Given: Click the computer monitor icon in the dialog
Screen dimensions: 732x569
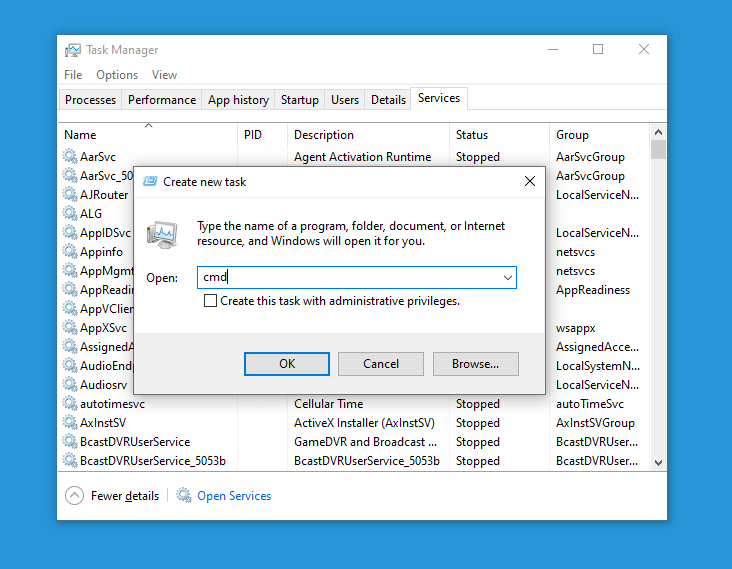Looking at the screenshot, I should pyautogui.click(x=162, y=234).
